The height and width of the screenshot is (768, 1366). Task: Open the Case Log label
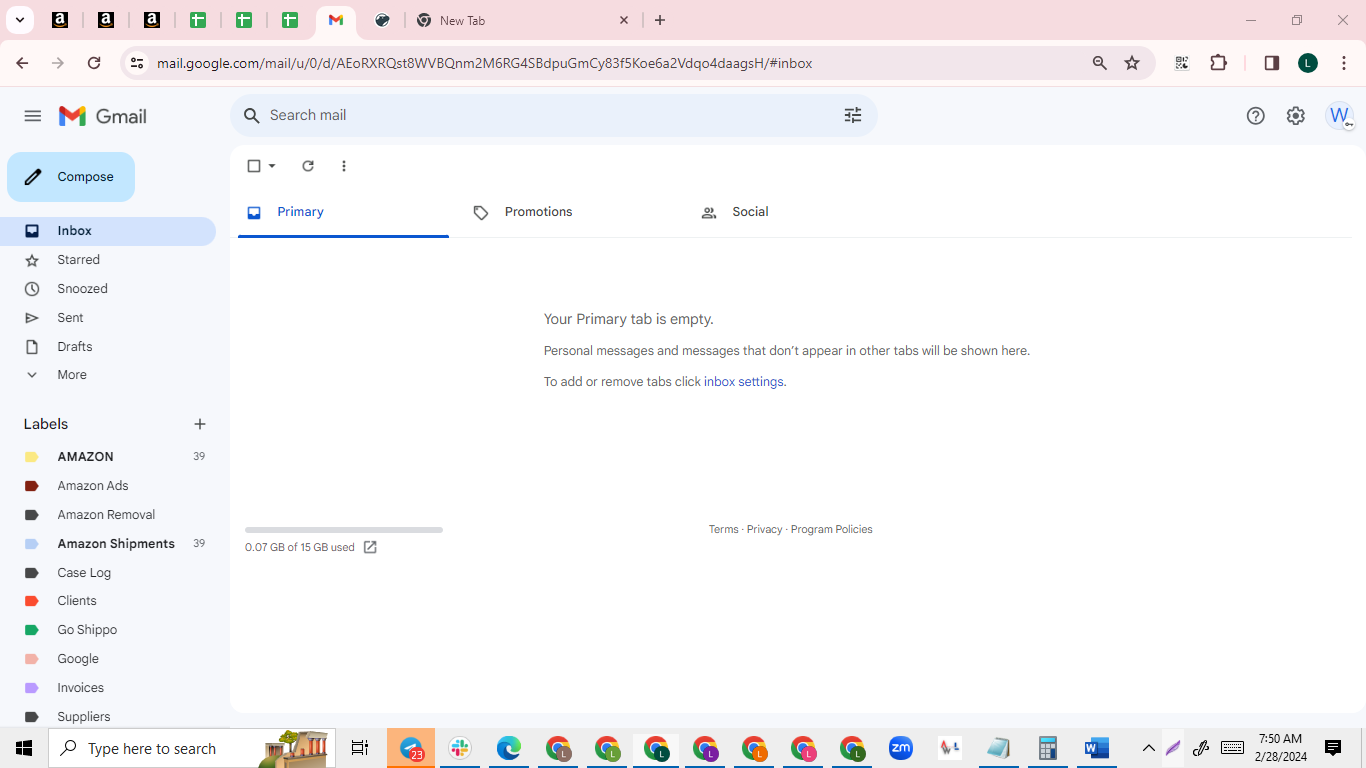[108, 573]
